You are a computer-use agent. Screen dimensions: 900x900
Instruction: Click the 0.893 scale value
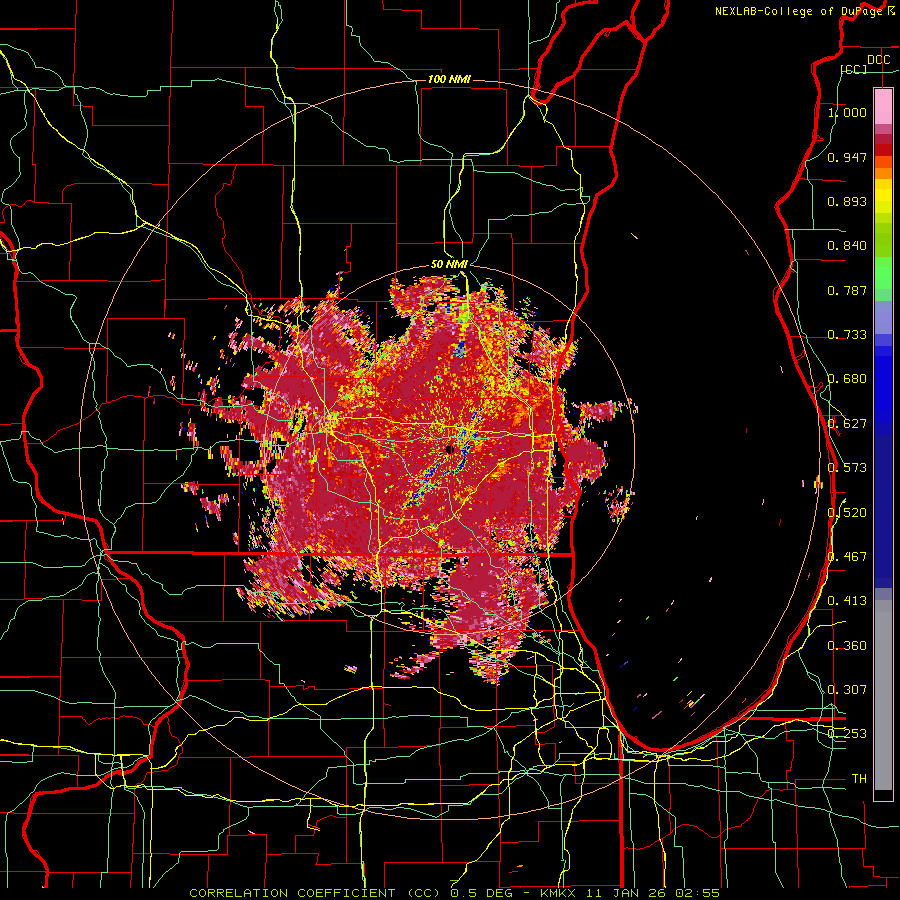click(847, 201)
